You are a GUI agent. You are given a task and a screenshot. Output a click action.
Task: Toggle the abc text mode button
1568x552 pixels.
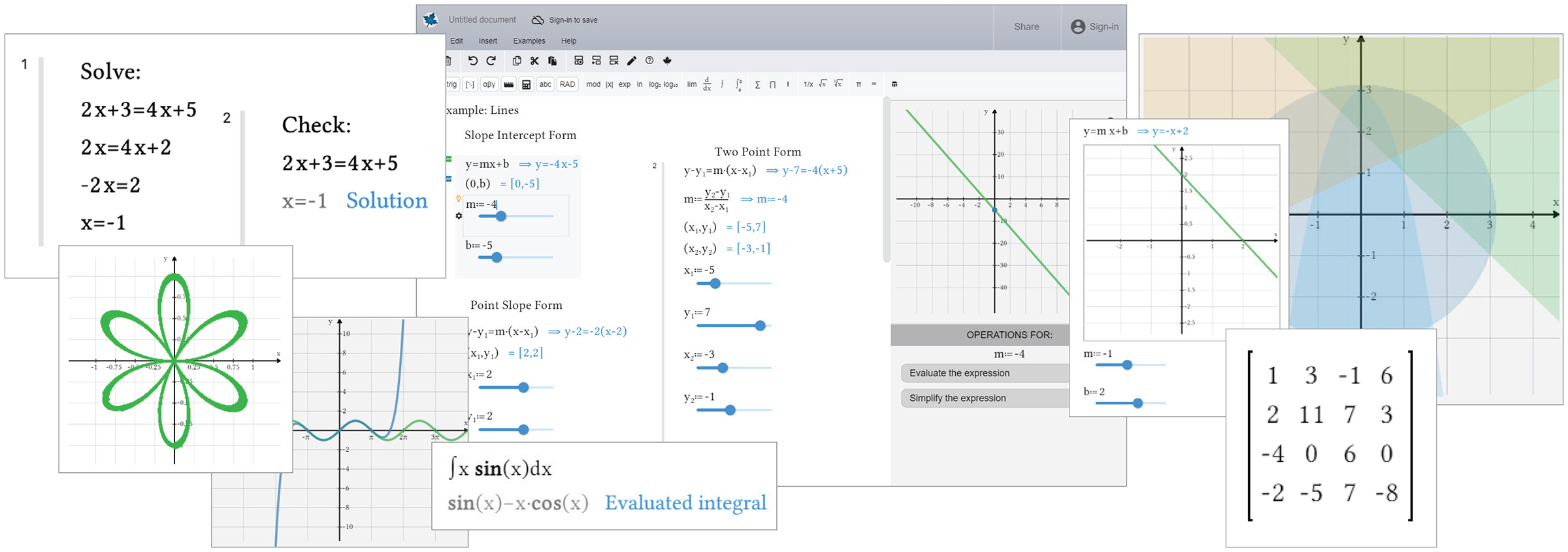click(545, 84)
